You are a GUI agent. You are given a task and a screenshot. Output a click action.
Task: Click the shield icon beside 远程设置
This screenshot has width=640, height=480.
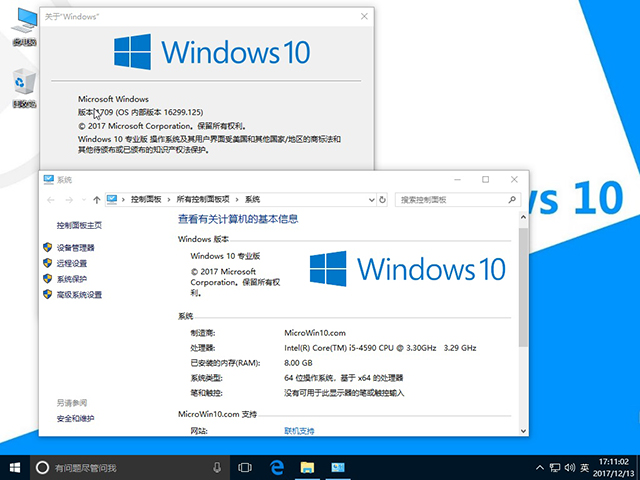coord(48,263)
